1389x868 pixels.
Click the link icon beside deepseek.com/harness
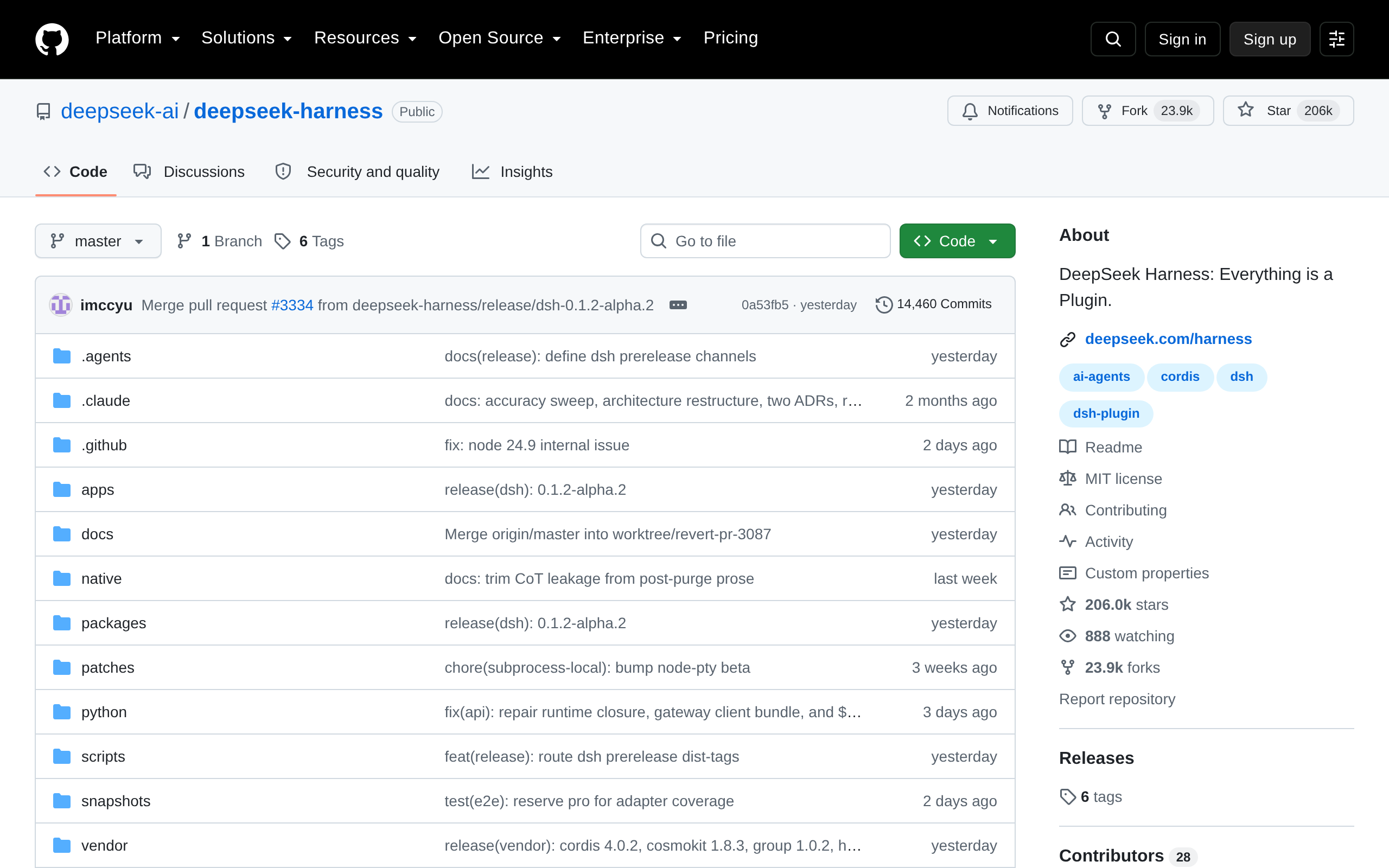coord(1067,339)
